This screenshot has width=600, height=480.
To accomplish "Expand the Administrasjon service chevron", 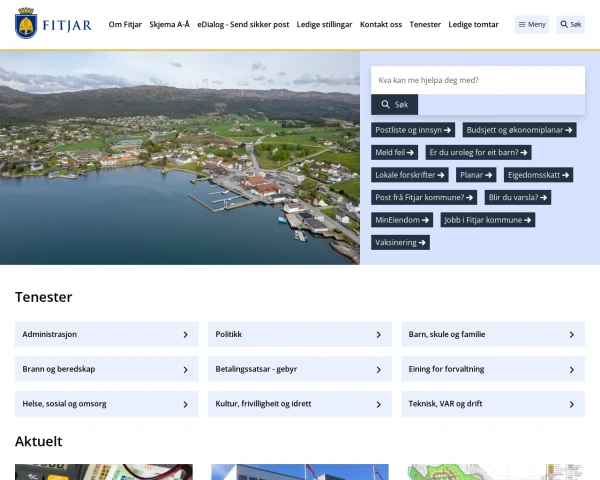I will (185, 335).
